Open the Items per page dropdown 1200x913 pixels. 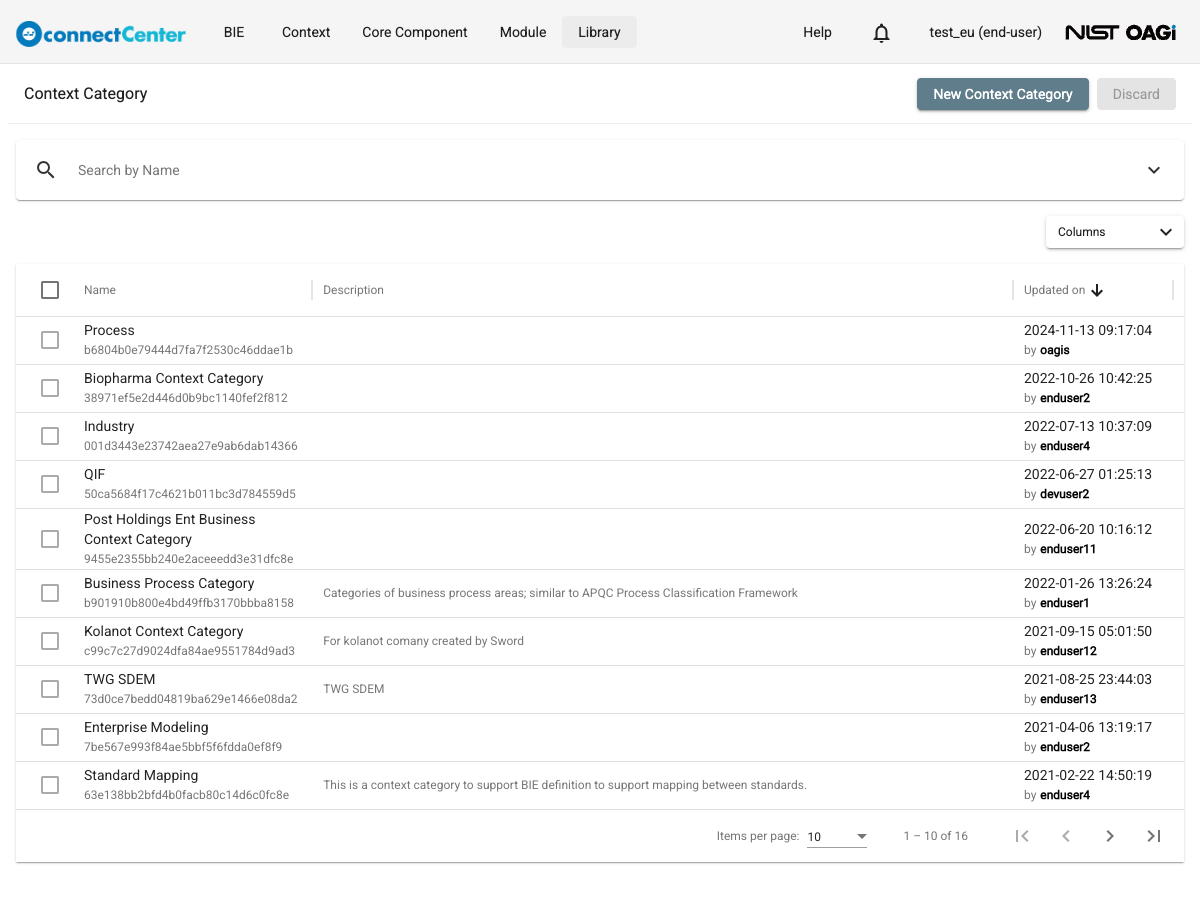[837, 837]
